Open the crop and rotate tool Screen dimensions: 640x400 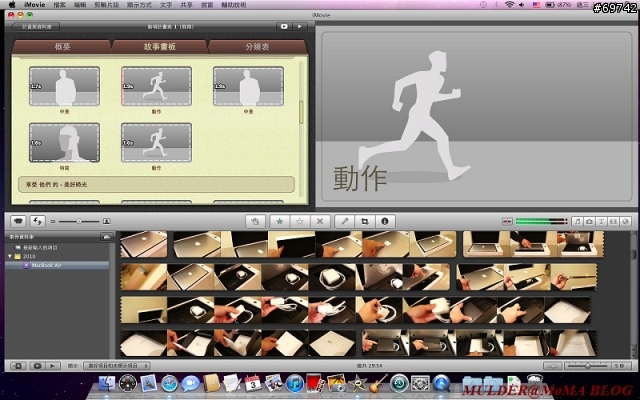click(x=364, y=221)
